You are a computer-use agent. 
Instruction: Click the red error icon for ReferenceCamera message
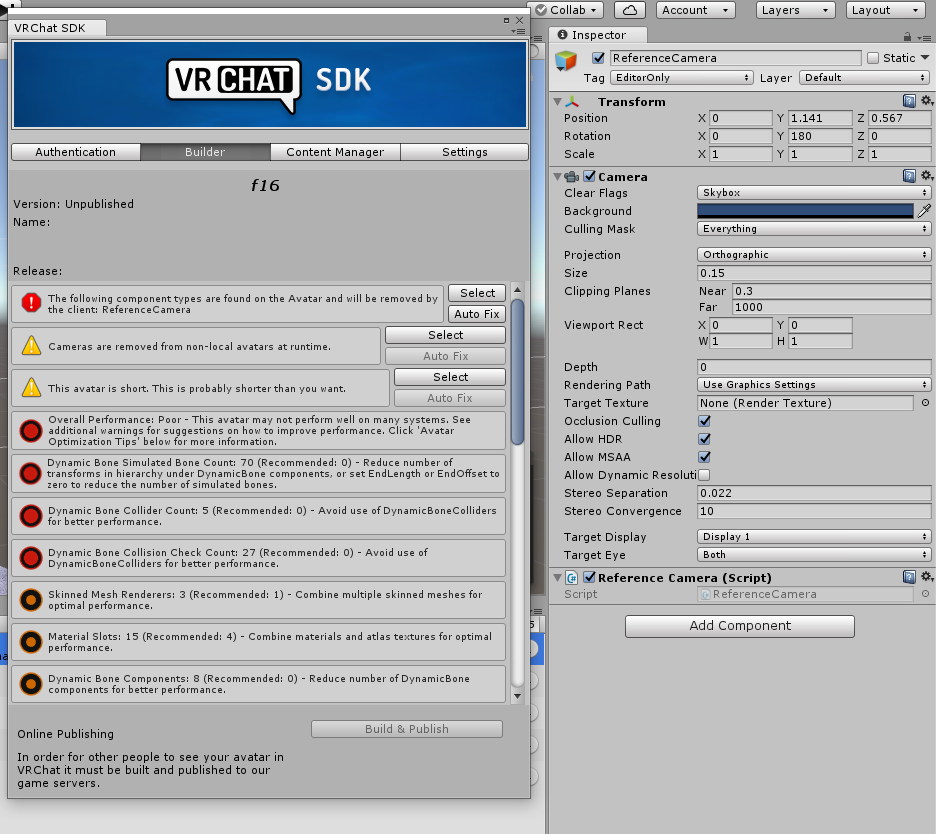(x=31, y=303)
